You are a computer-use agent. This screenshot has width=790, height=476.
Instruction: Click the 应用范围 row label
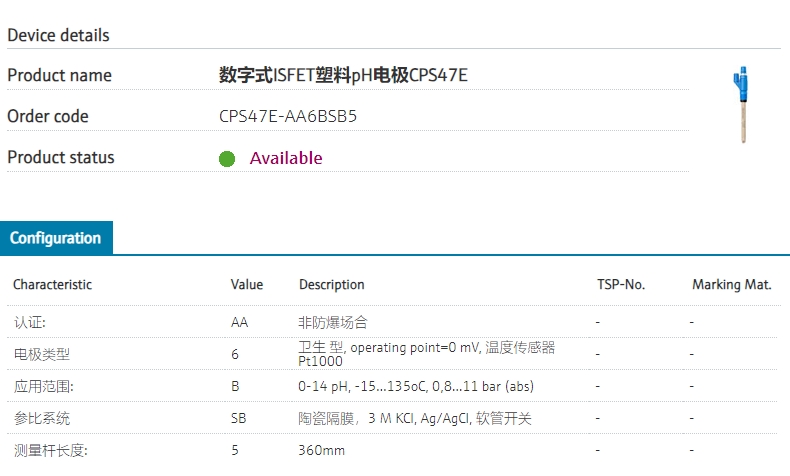coord(43,386)
